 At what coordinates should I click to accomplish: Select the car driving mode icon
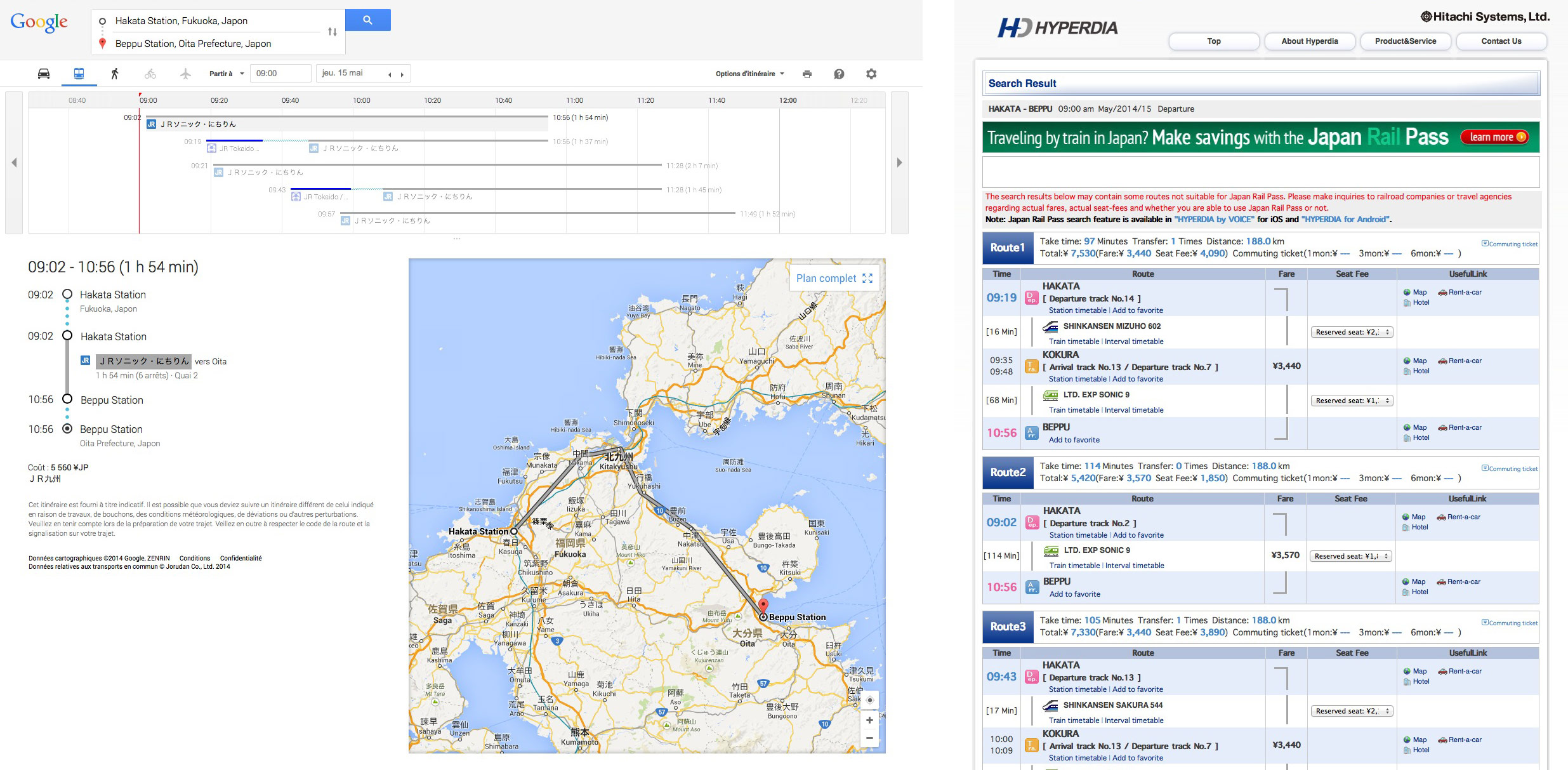click(44, 74)
